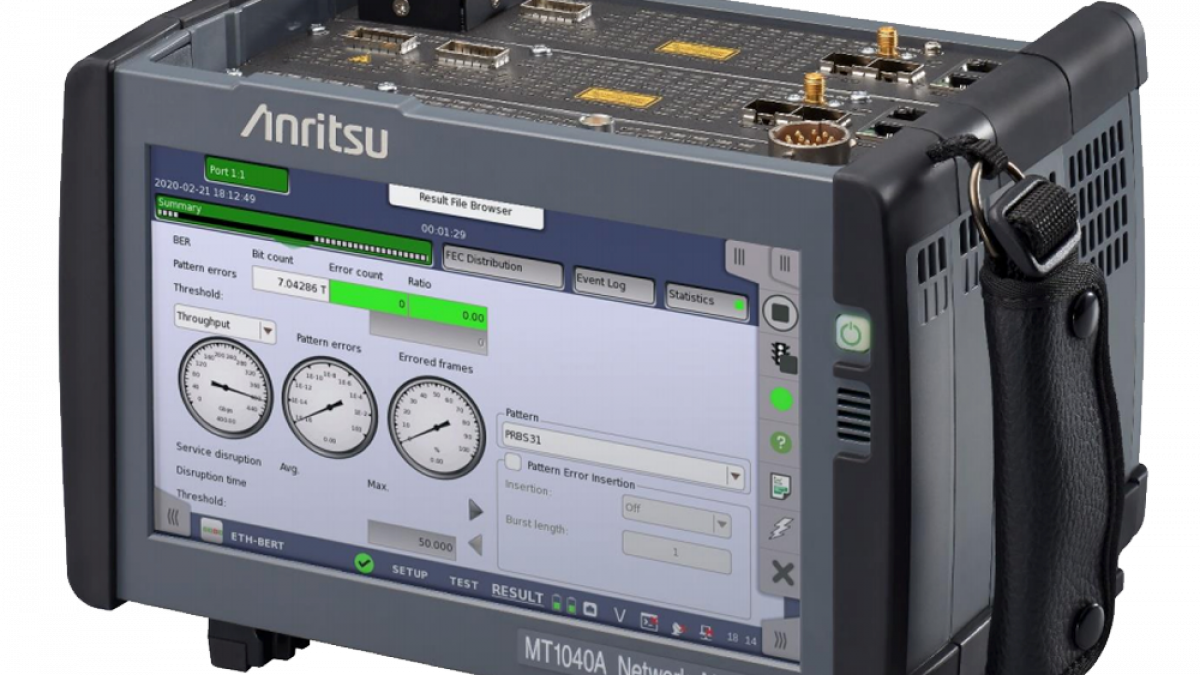Switch to the SETUP tab

pos(409,573)
